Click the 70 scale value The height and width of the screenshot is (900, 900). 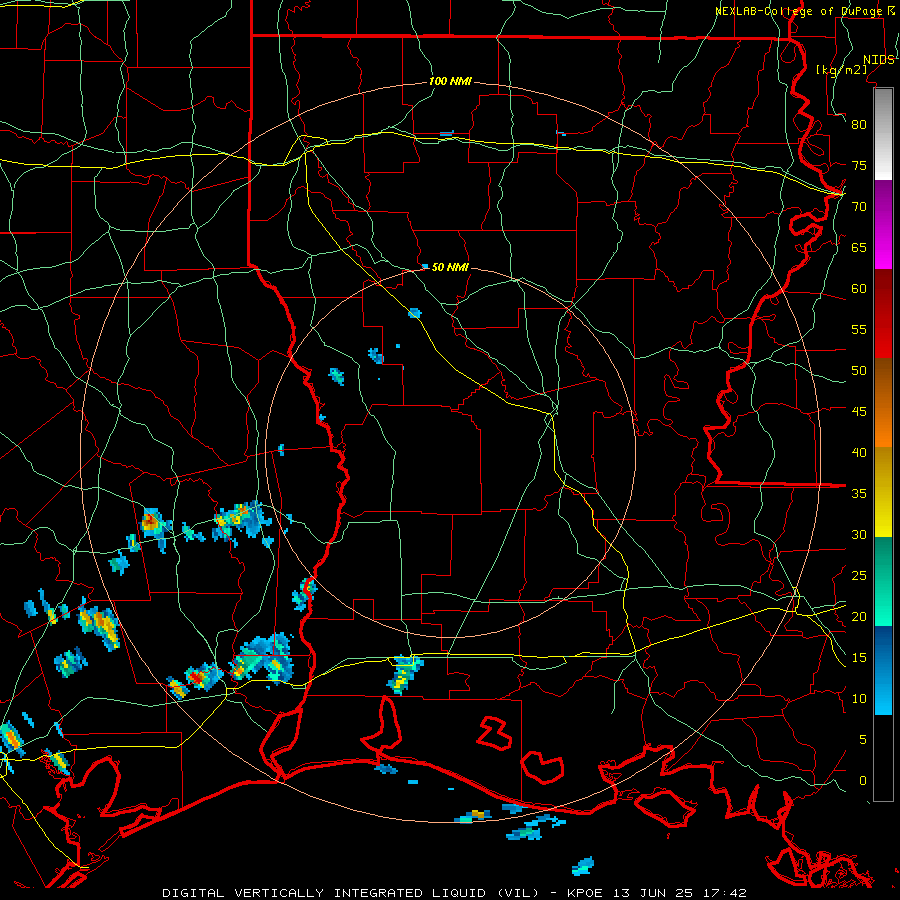click(x=859, y=207)
